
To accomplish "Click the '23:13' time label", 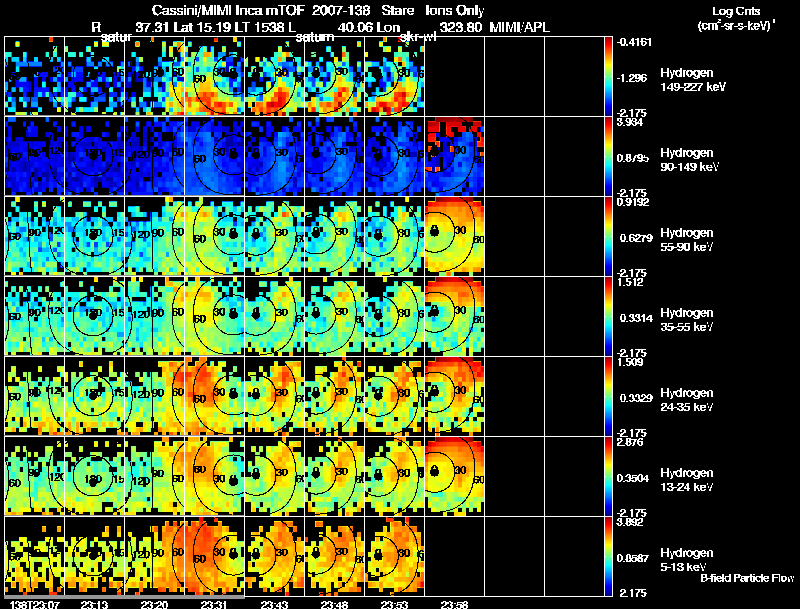I will pos(94,604).
